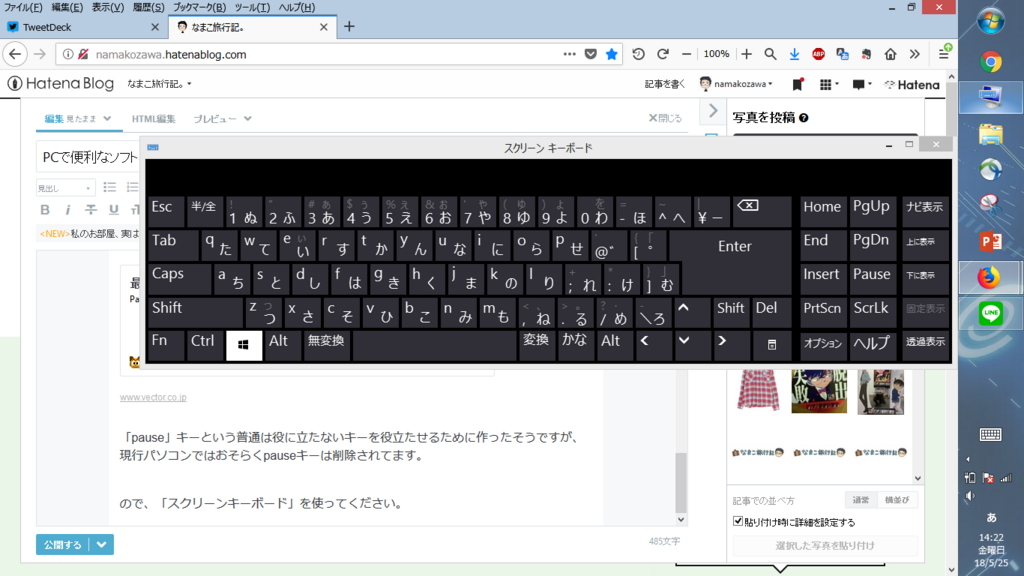The height and width of the screenshot is (576, 1024).
Task: Select the underline formatting icon
Action: click(113, 210)
